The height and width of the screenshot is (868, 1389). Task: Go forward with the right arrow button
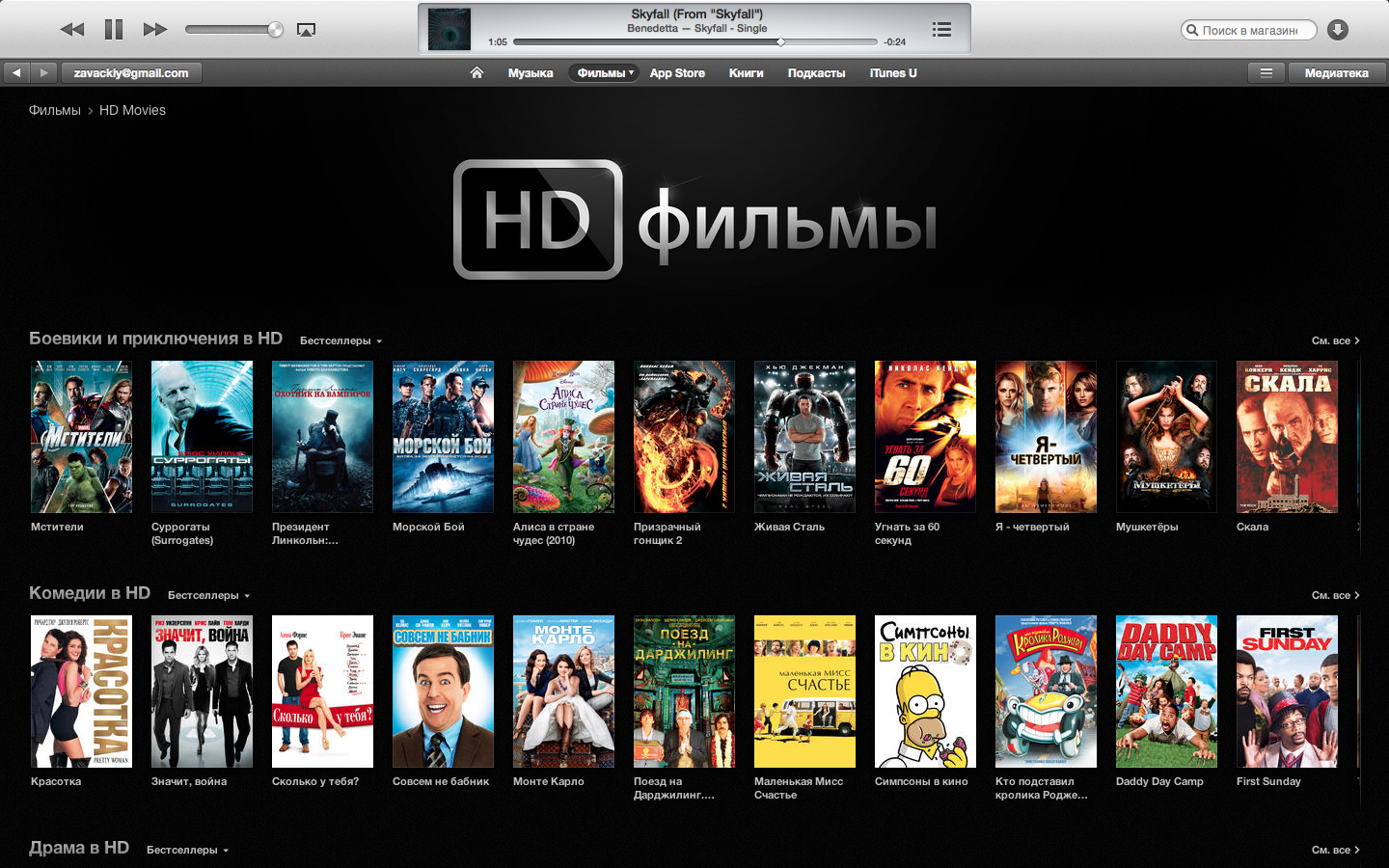(x=43, y=72)
